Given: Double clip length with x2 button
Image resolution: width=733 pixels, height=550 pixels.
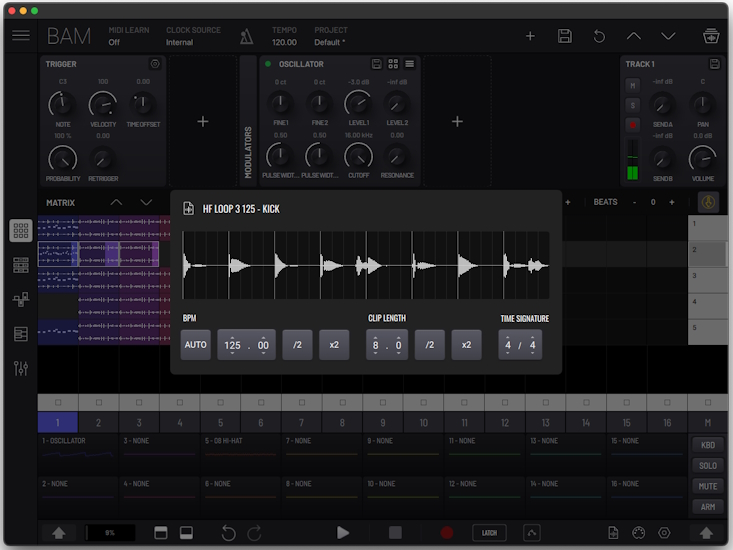Looking at the screenshot, I should point(466,345).
